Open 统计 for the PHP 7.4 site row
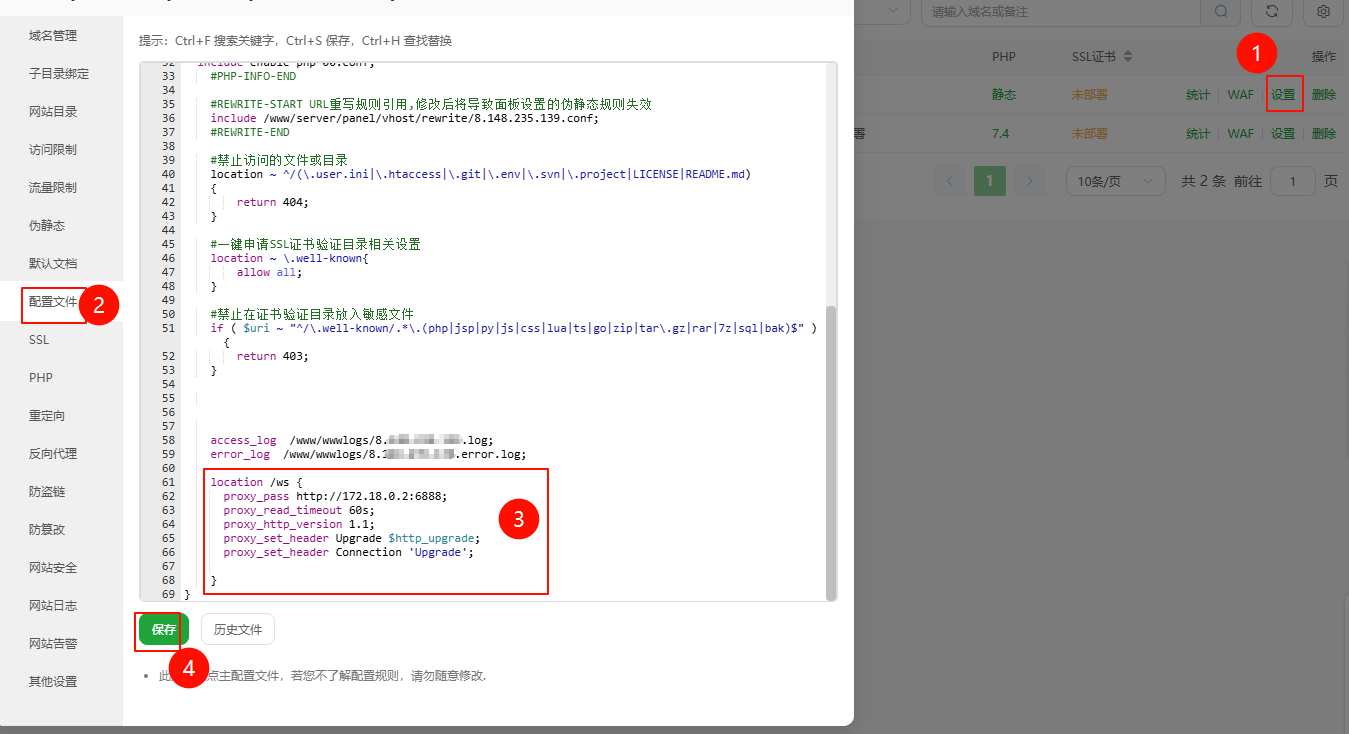Image resolution: width=1349 pixels, height=734 pixels. (x=1198, y=133)
